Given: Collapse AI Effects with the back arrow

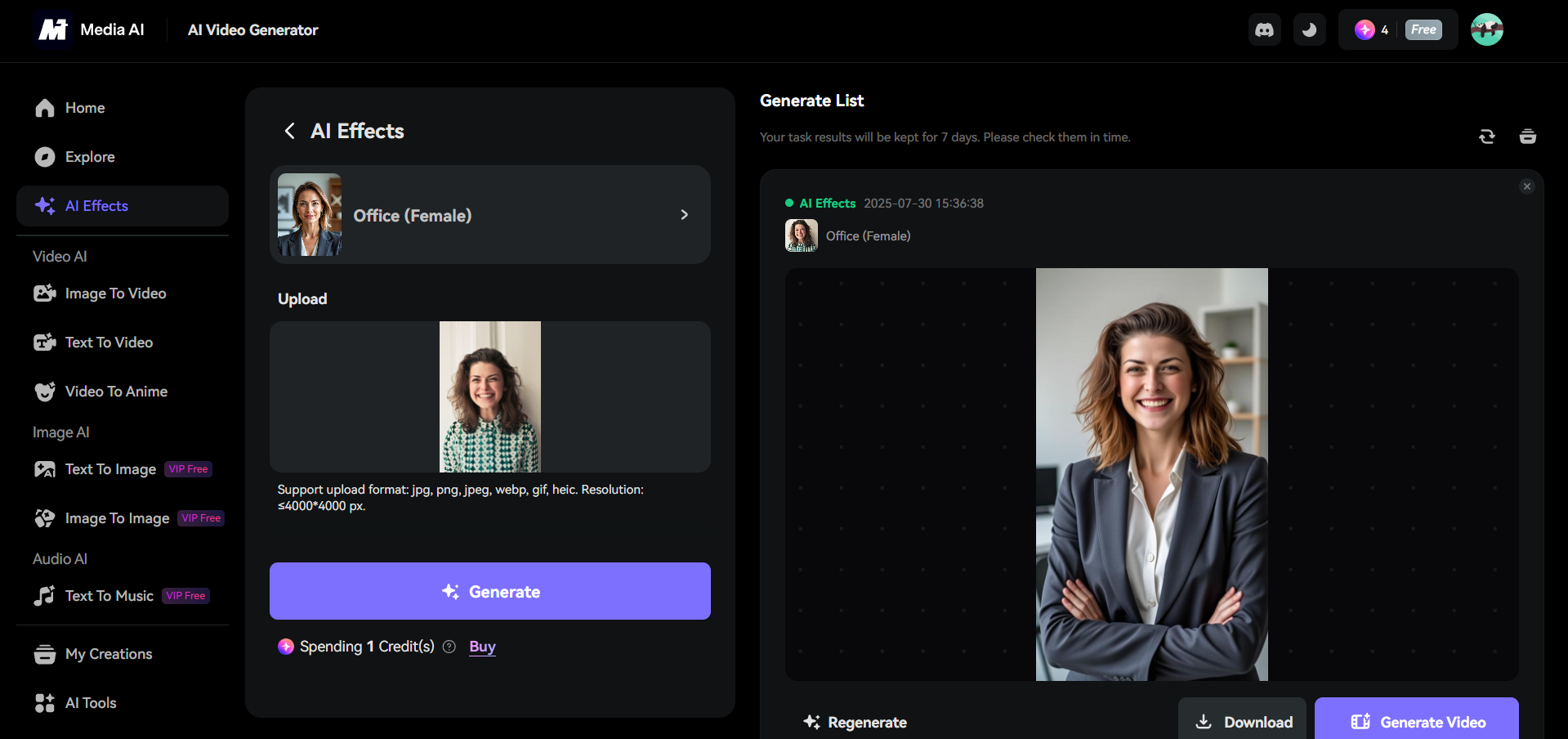Looking at the screenshot, I should click(x=289, y=131).
